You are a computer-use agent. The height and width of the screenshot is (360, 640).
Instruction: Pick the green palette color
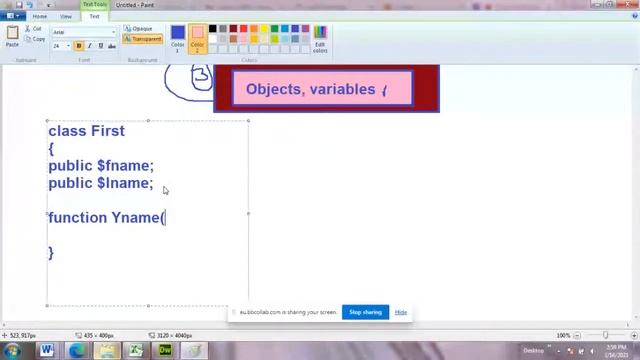[x=275, y=29]
